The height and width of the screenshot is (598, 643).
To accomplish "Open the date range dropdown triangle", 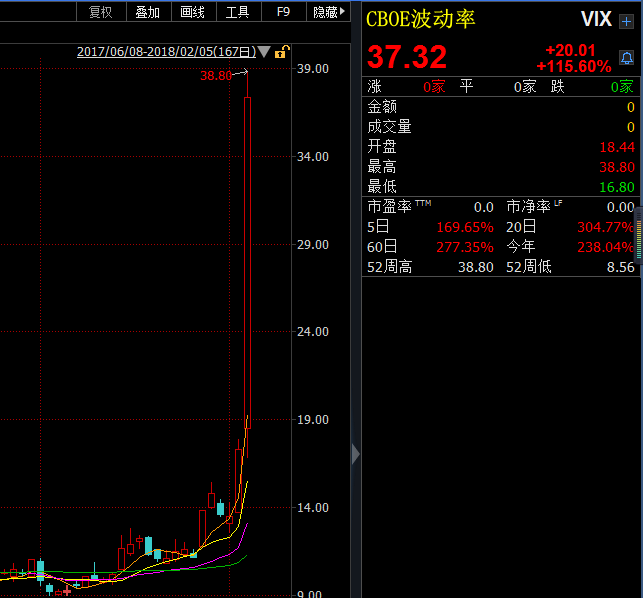I will (x=264, y=52).
